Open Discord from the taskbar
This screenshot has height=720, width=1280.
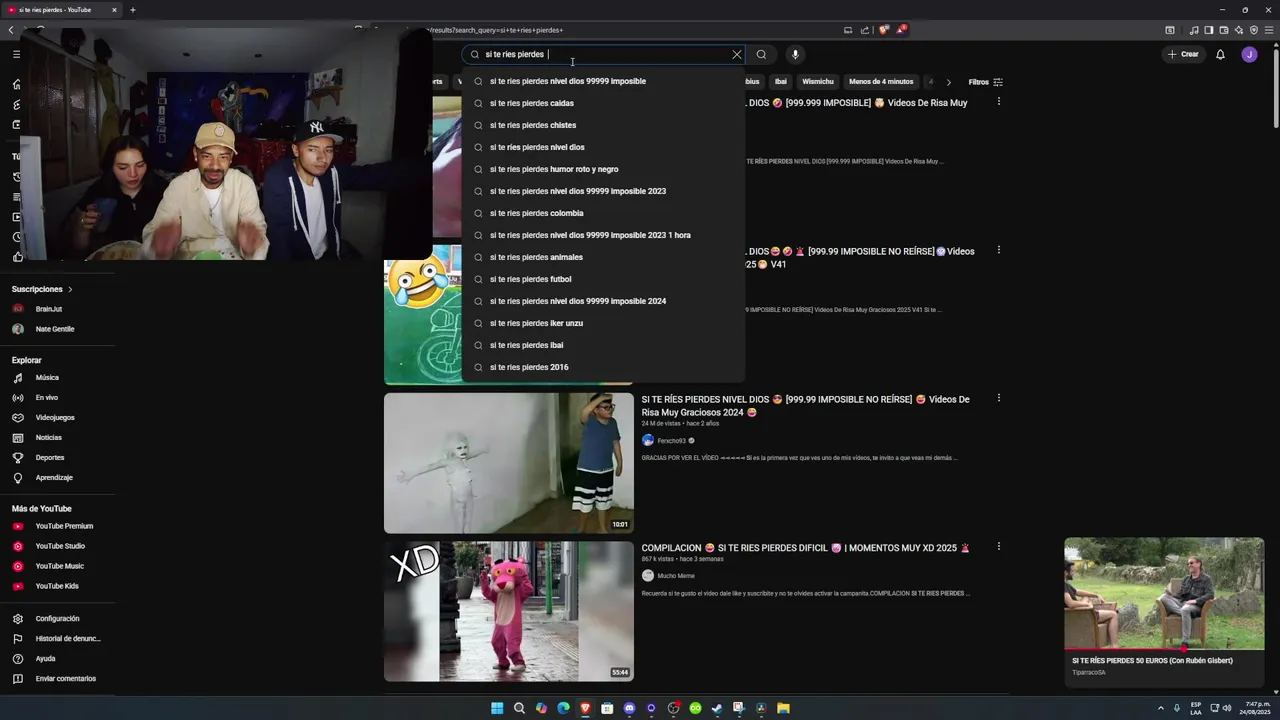coord(629,708)
